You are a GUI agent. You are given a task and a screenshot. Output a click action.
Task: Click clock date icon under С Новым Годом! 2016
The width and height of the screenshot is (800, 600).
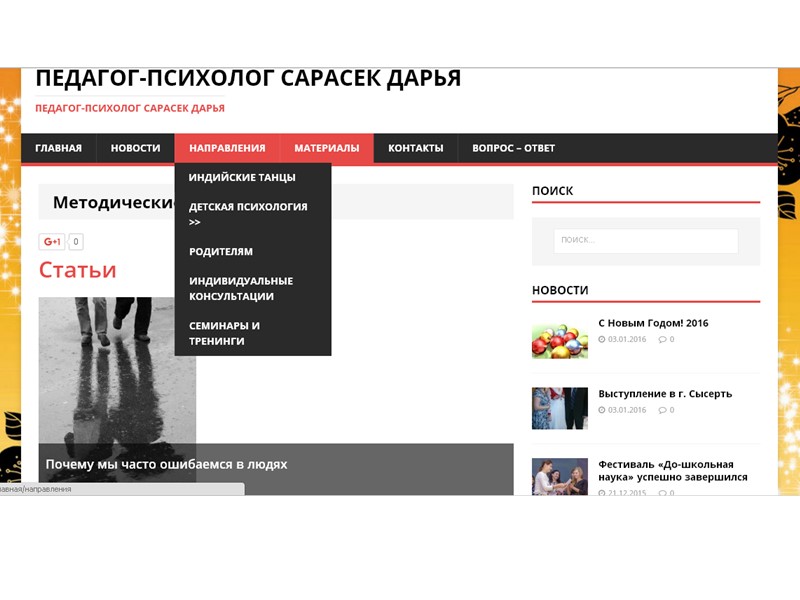coord(602,339)
